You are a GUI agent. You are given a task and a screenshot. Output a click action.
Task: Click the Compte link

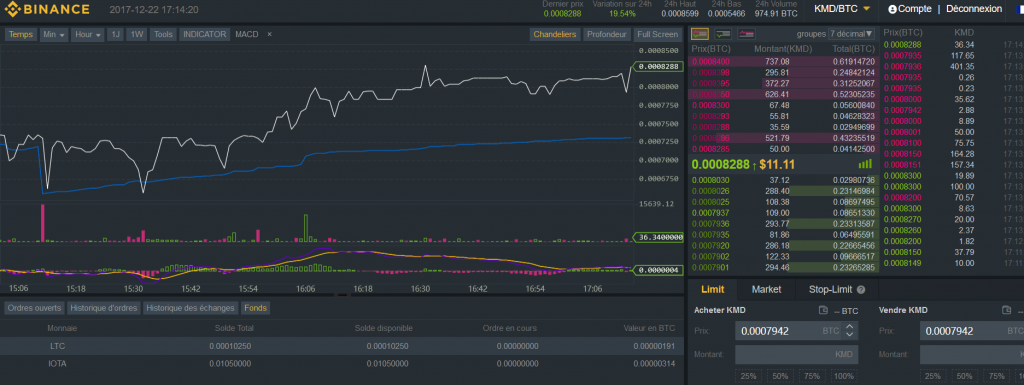pyautogui.click(x=914, y=9)
